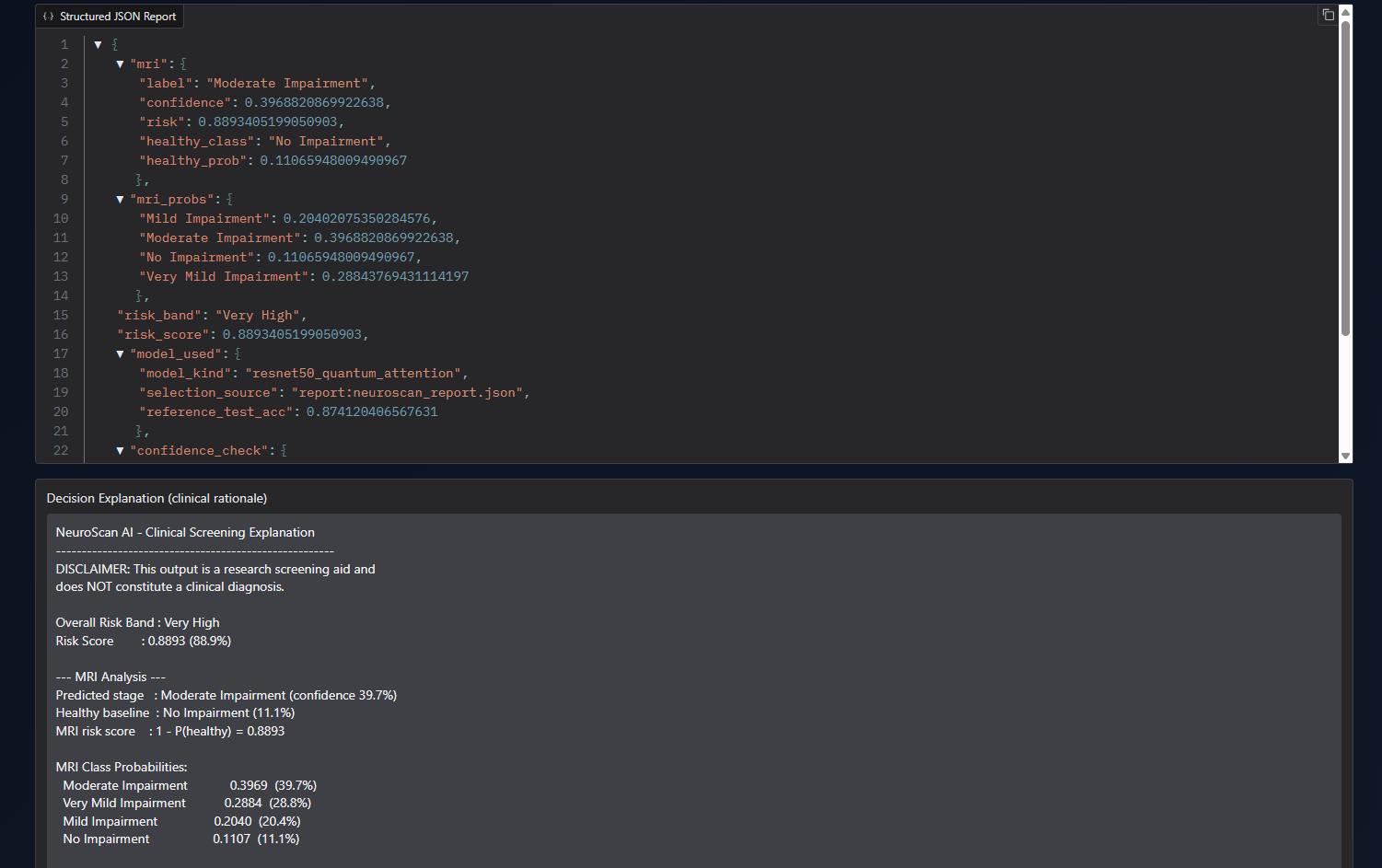
Task: Collapse the "confidence_check" JSON node
Action: point(120,450)
